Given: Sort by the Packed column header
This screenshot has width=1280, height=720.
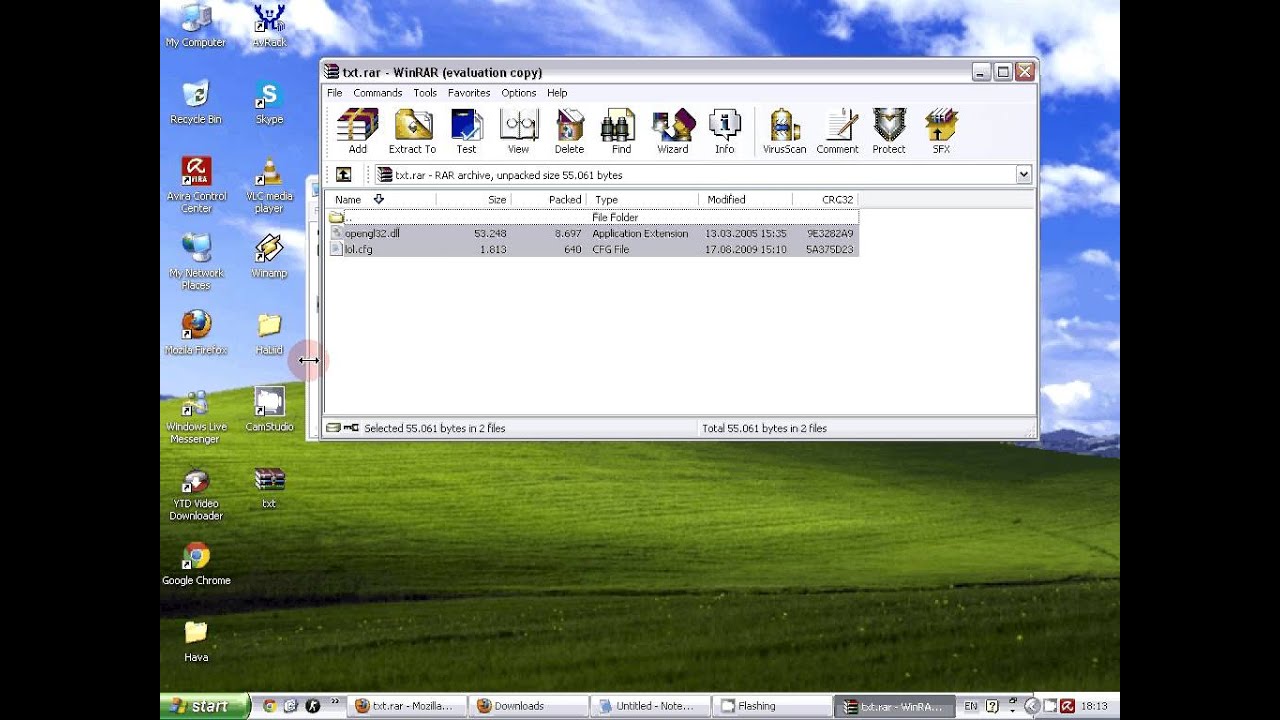Looking at the screenshot, I should (549, 200).
